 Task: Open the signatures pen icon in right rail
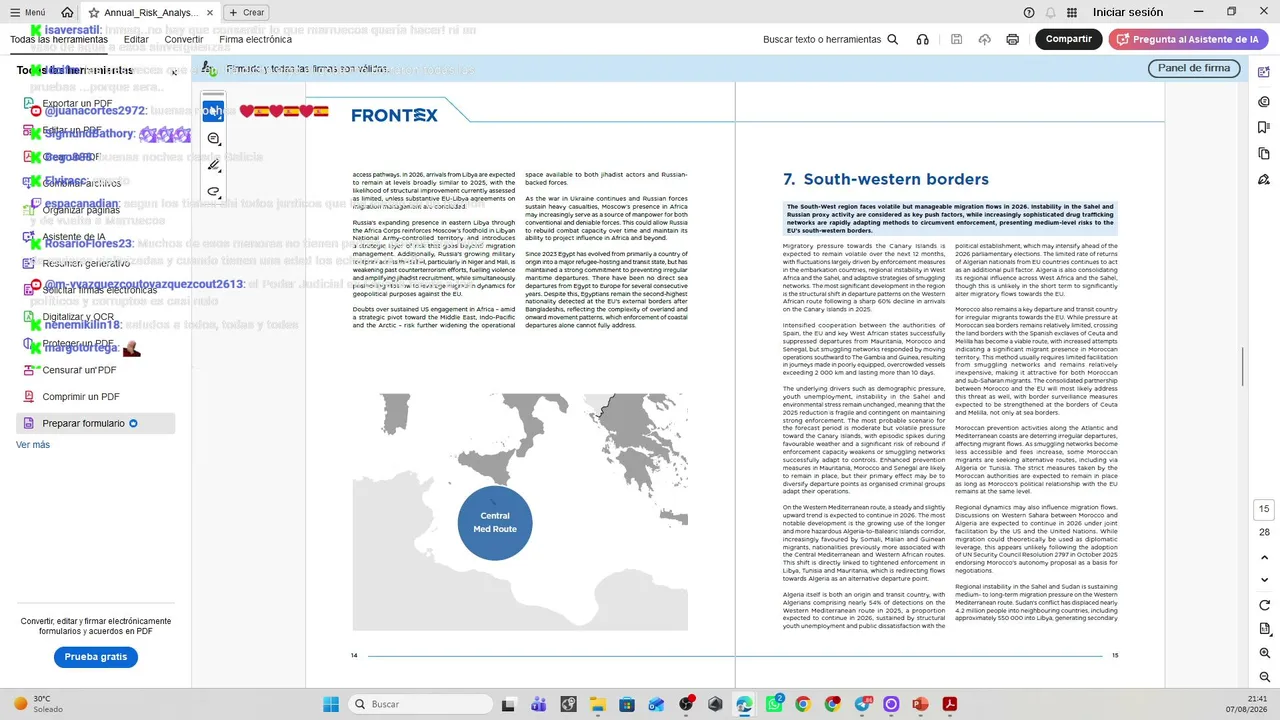pos(1264,179)
